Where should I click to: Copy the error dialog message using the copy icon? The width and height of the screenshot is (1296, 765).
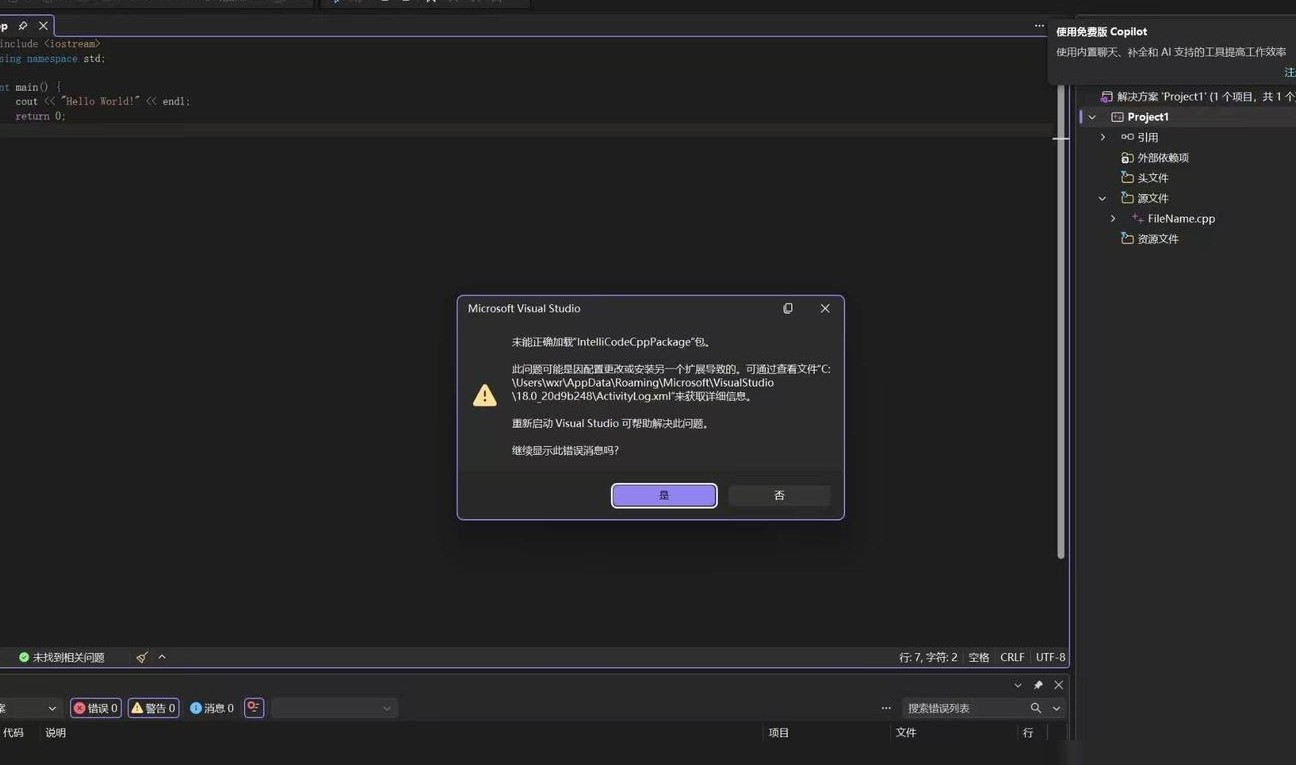[788, 308]
